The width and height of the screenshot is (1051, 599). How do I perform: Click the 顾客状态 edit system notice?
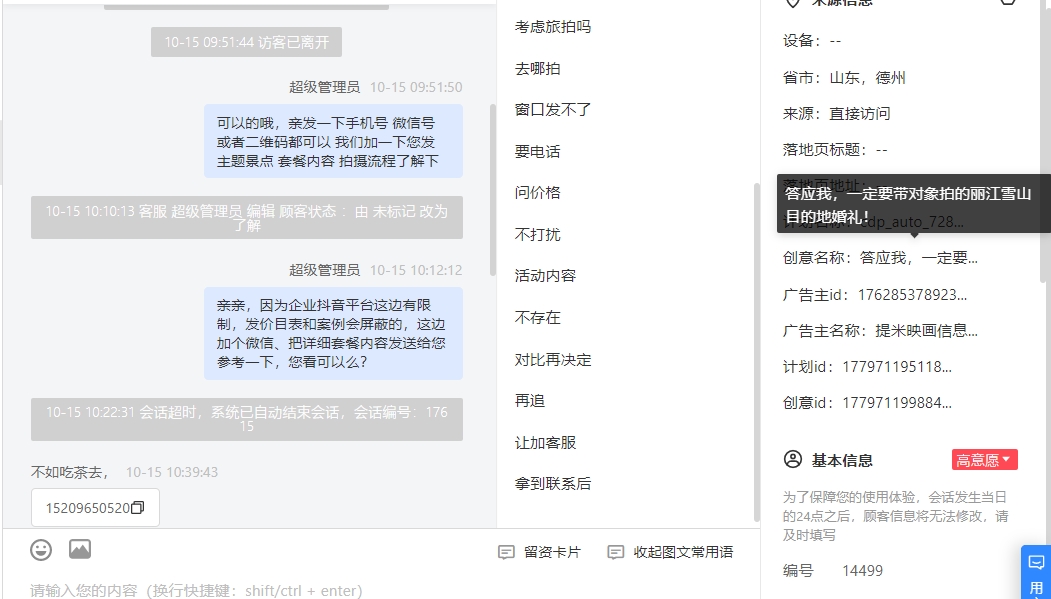coord(247,218)
